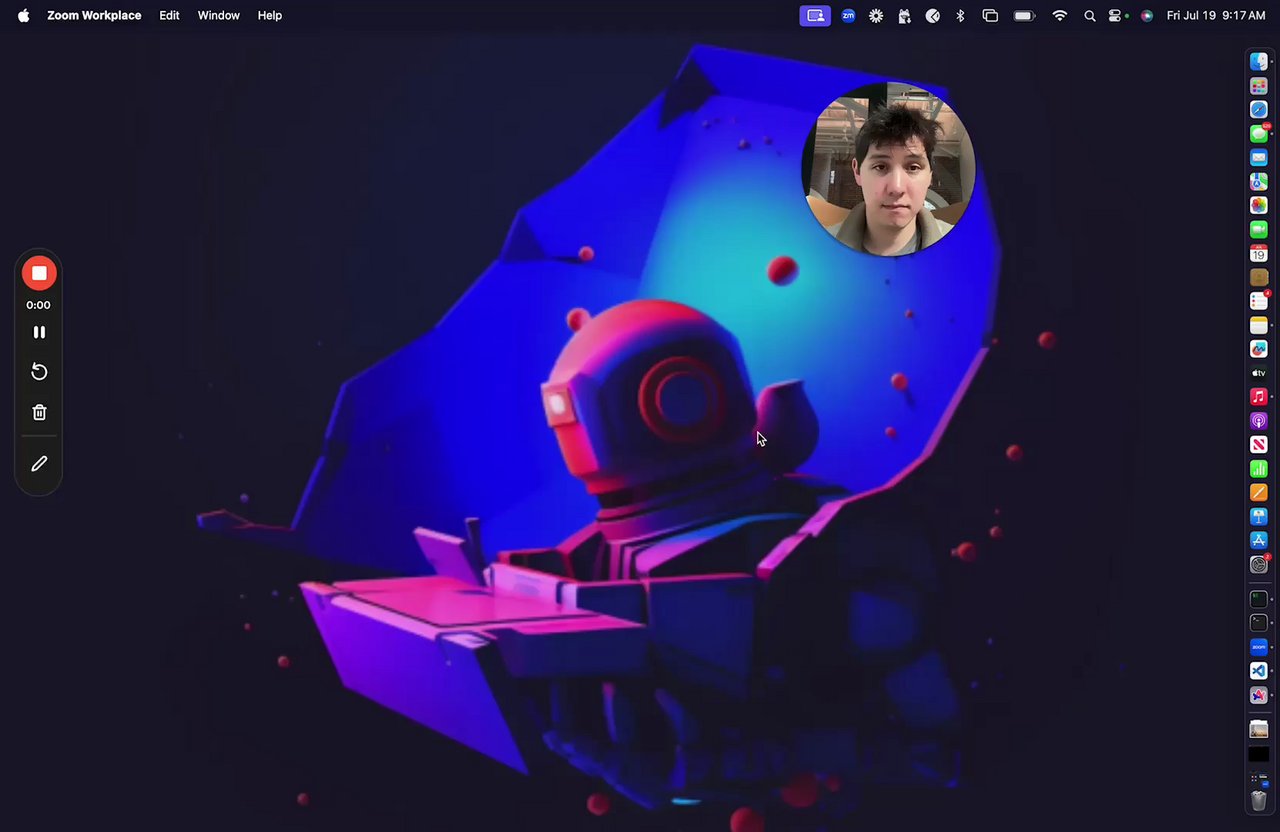Open Calendar showing 19 in the Dock

[1259, 253]
